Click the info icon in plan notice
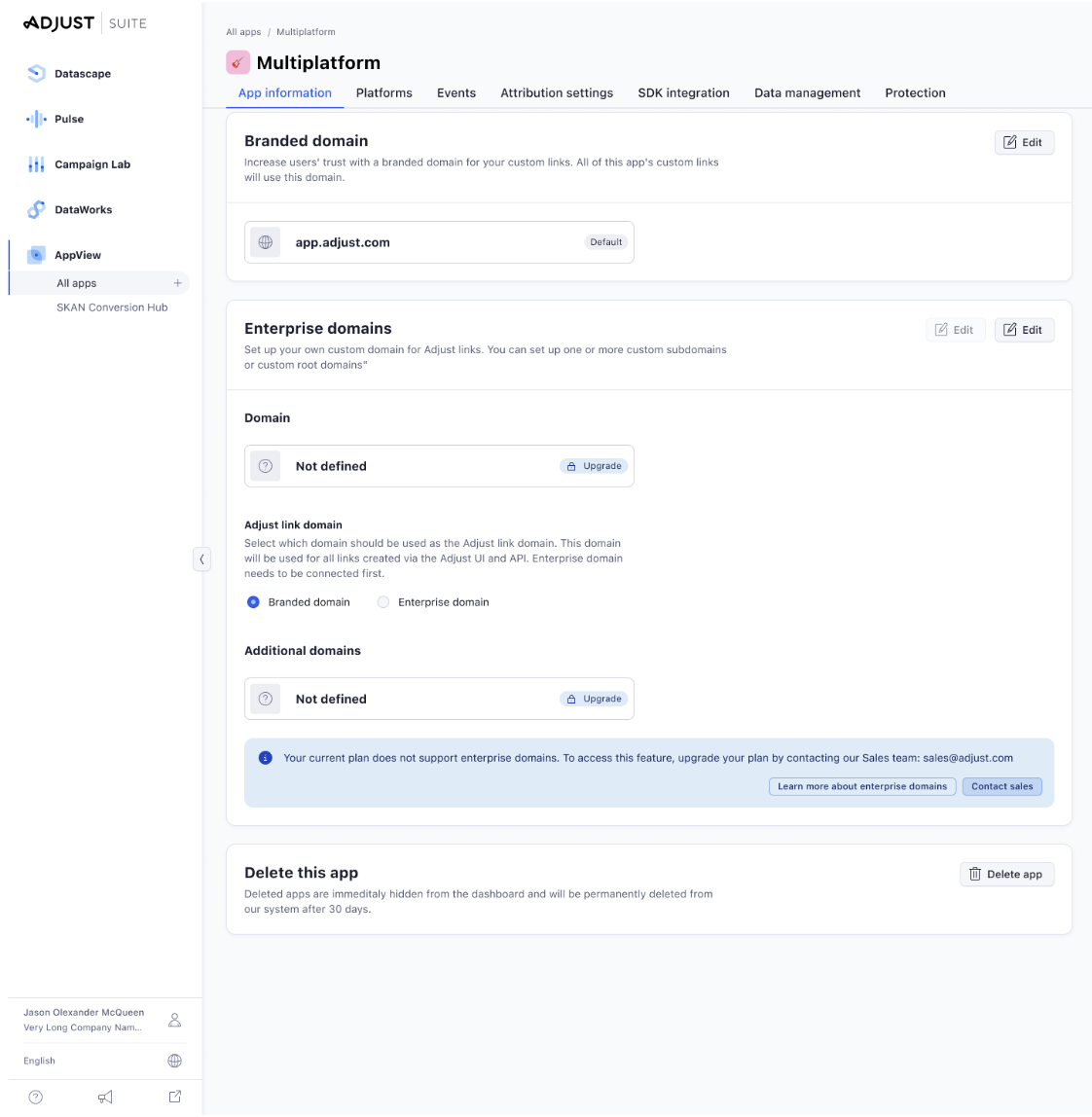 click(265, 758)
